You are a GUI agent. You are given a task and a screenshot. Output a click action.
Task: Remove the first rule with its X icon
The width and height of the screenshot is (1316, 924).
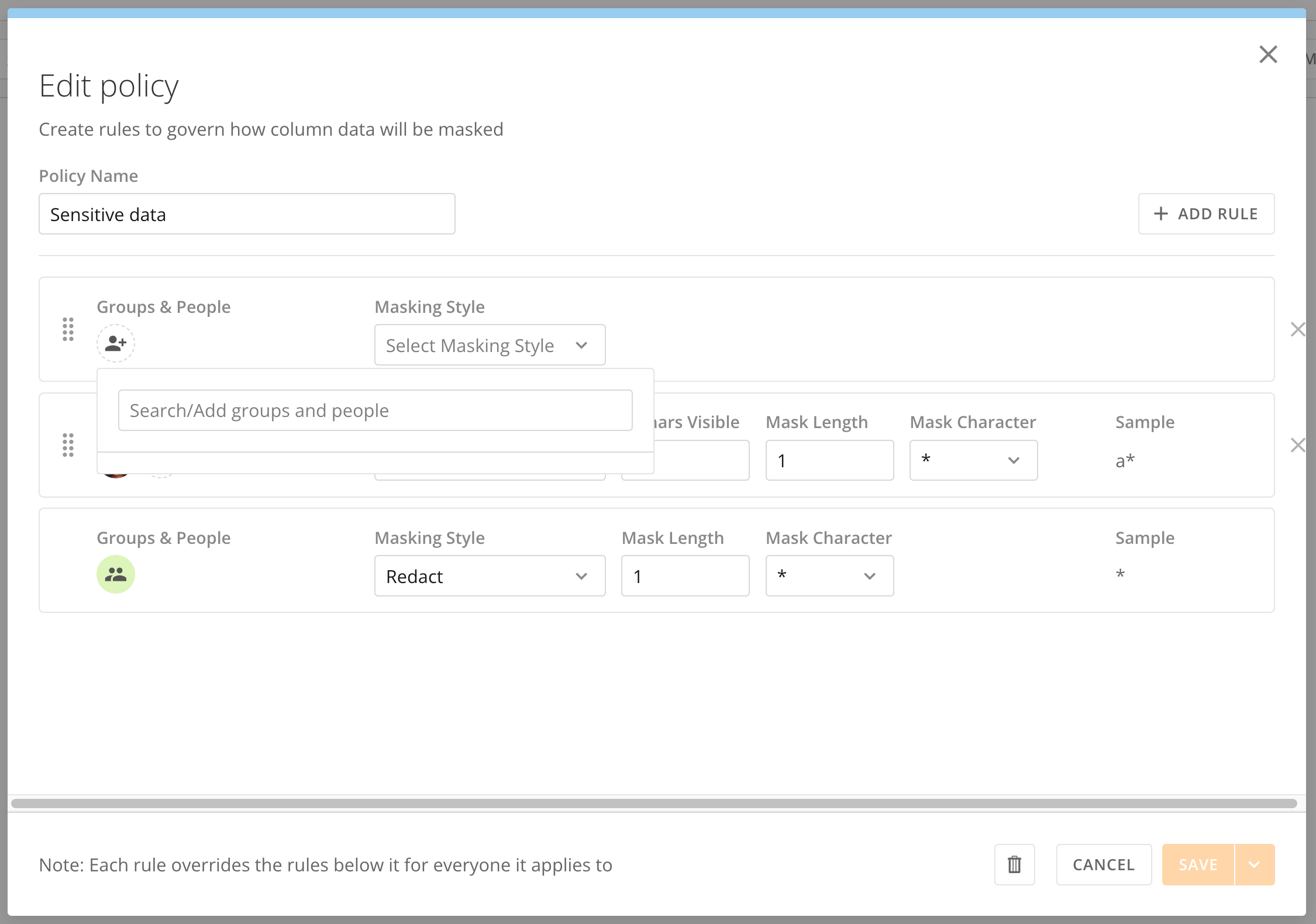tap(1297, 329)
